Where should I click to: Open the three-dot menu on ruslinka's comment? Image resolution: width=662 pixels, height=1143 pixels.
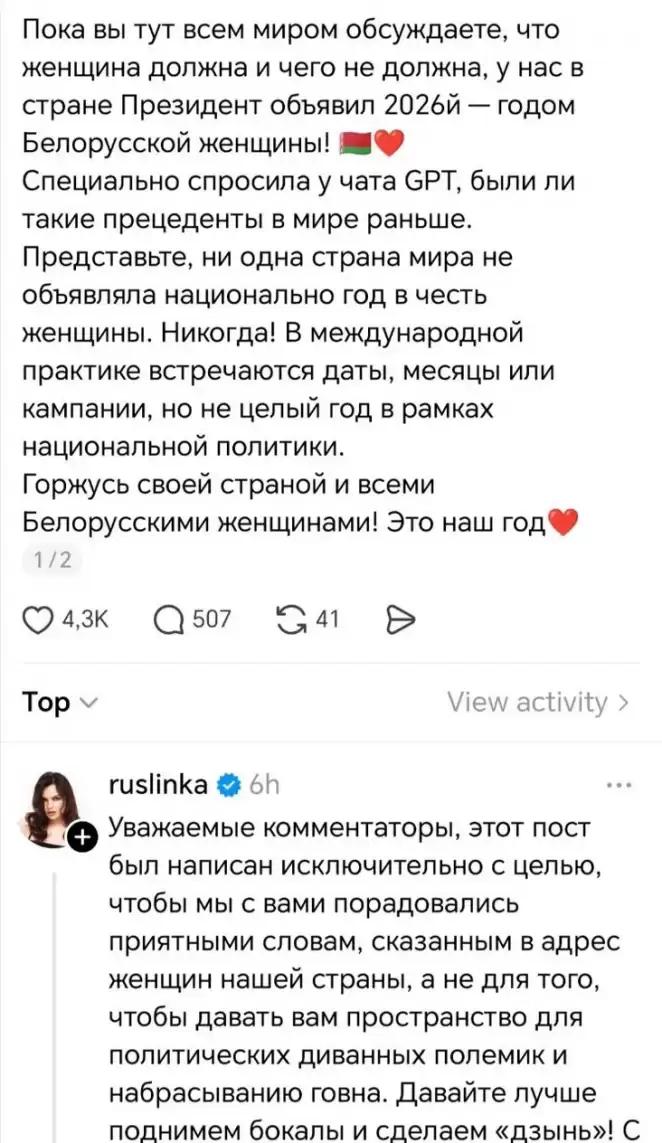click(x=619, y=786)
